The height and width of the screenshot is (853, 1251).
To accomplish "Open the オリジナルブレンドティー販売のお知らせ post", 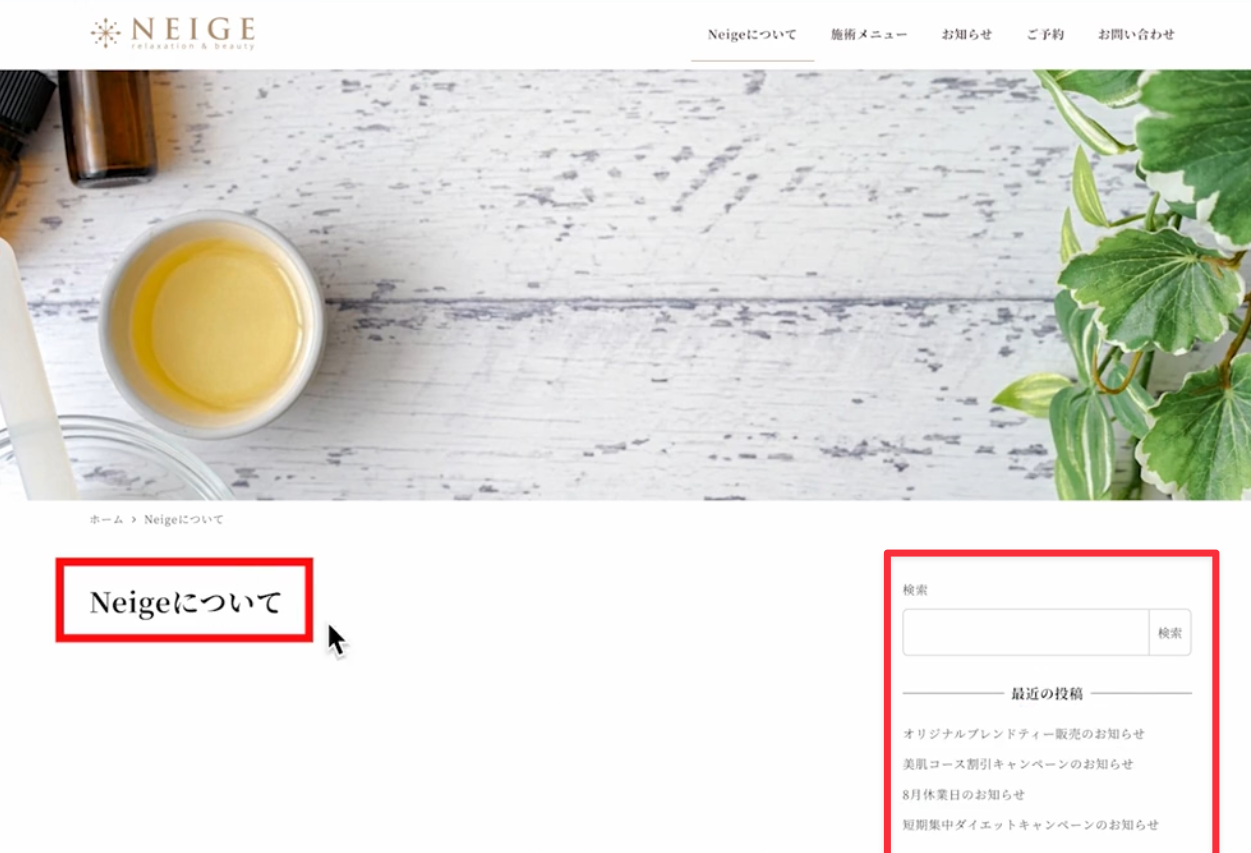I will (x=1024, y=734).
